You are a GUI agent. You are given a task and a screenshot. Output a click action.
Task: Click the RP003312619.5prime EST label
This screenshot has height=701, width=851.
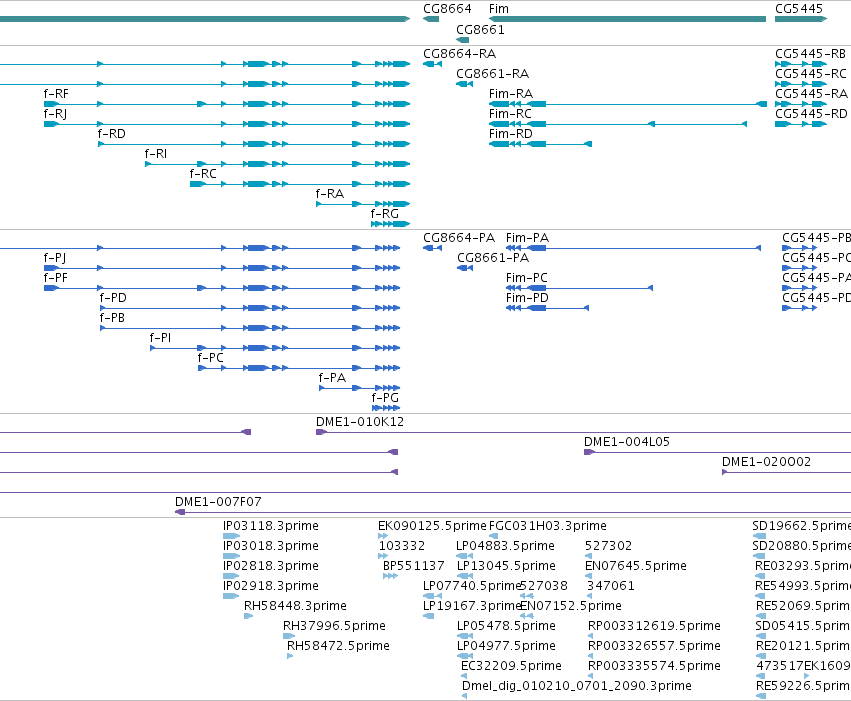coord(655,627)
